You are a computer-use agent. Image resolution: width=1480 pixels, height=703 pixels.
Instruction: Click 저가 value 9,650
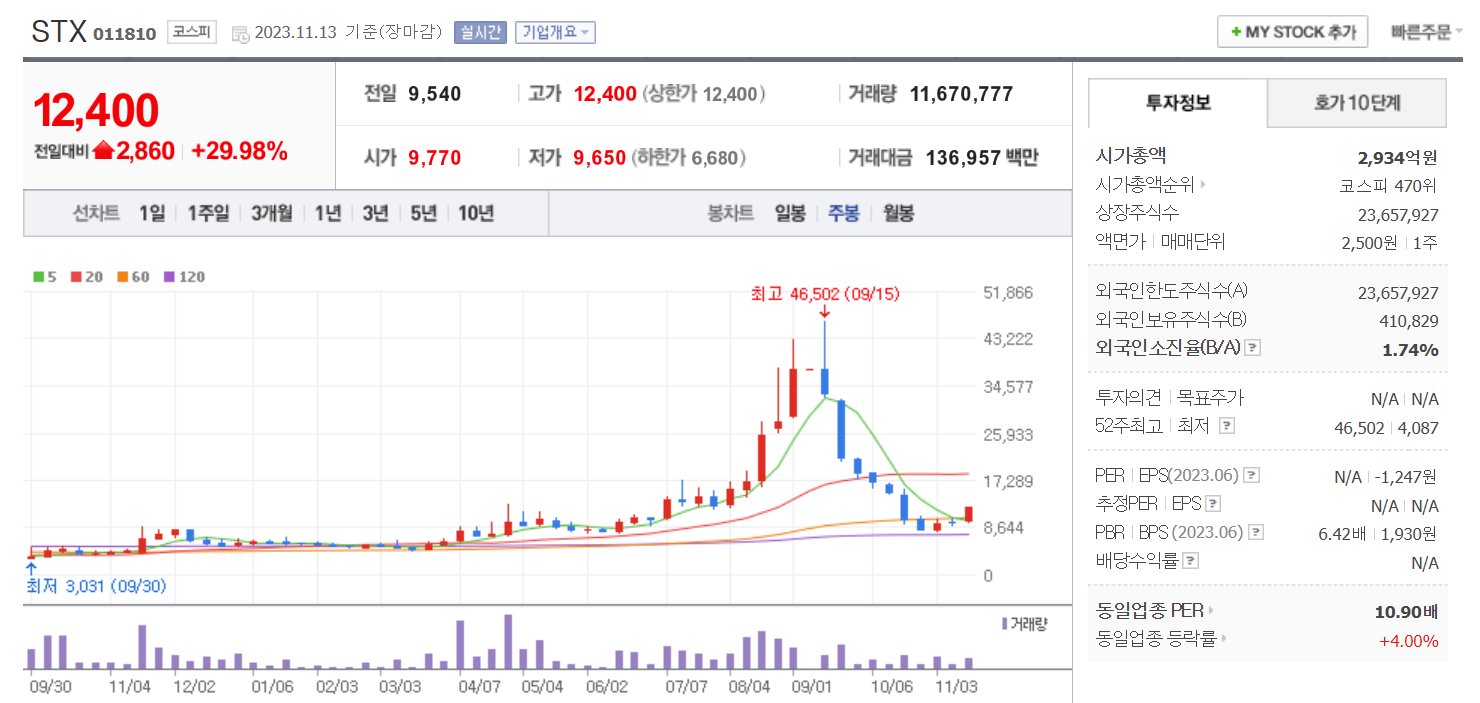(600, 157)
